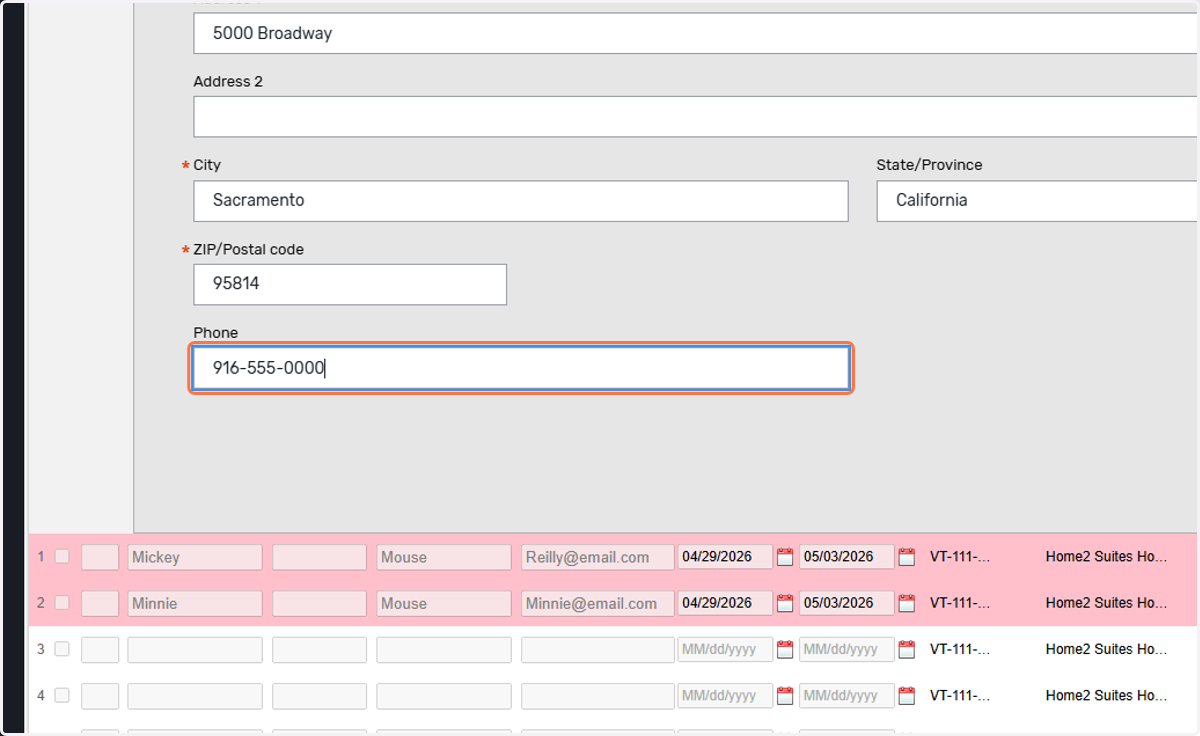Click VT-111-... text in row 1
1200x736 pixels.
coord(960,557)
